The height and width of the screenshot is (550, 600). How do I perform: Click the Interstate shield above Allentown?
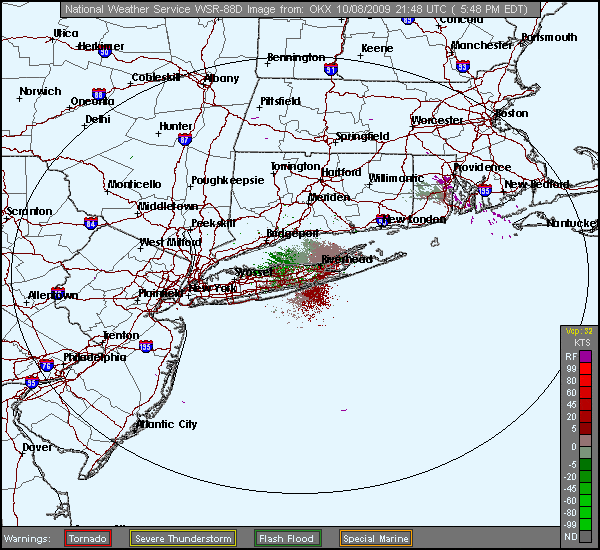(58, 292)
